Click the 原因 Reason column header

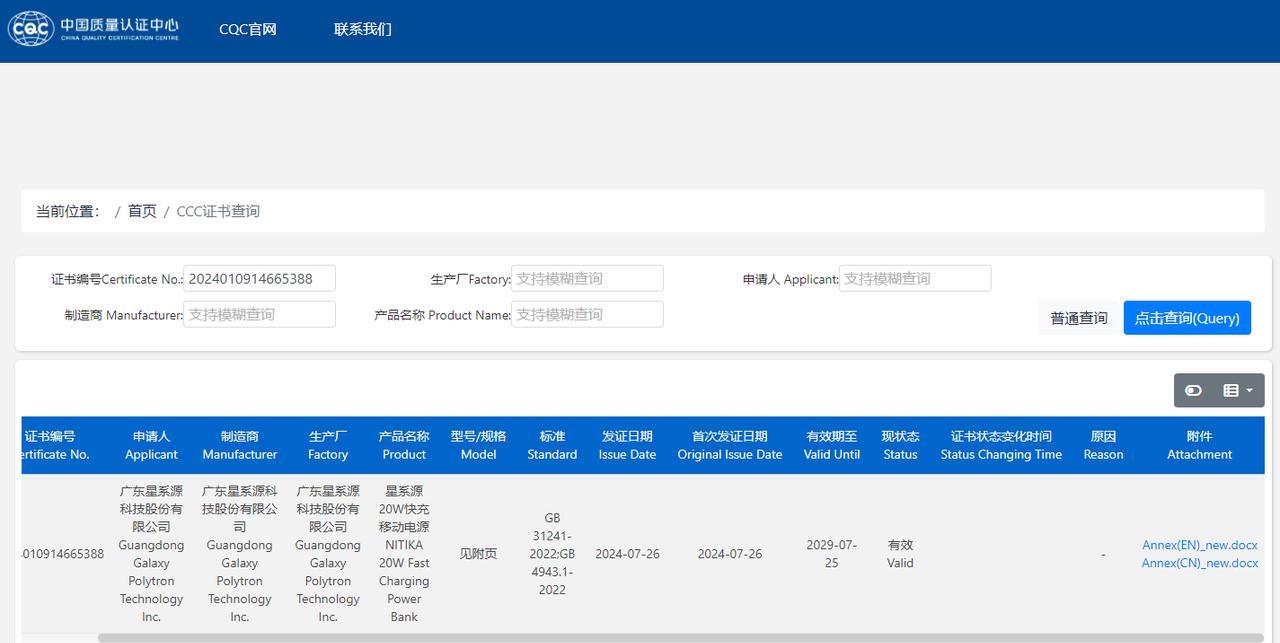pos(1103,445)
